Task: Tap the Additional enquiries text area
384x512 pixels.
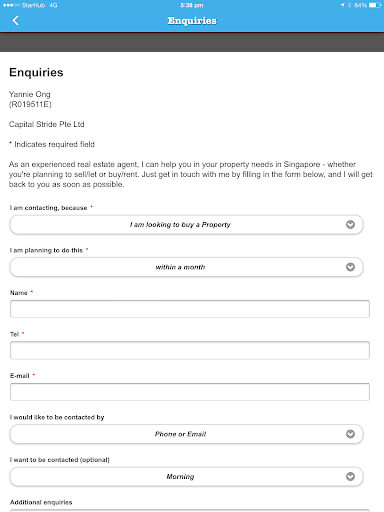Action: pos(190,510)
